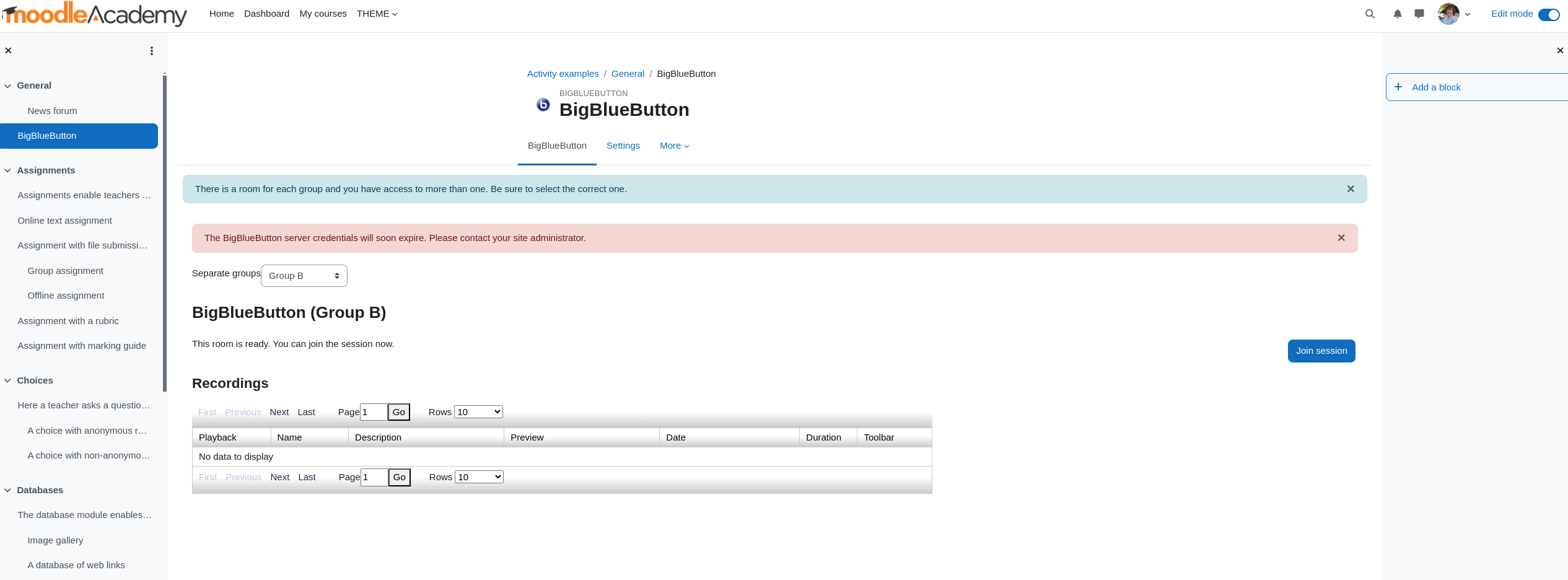The image size is (1568, 580).
Task: Open Here a teacher asks a question item
Action: [x=84, y=405]
